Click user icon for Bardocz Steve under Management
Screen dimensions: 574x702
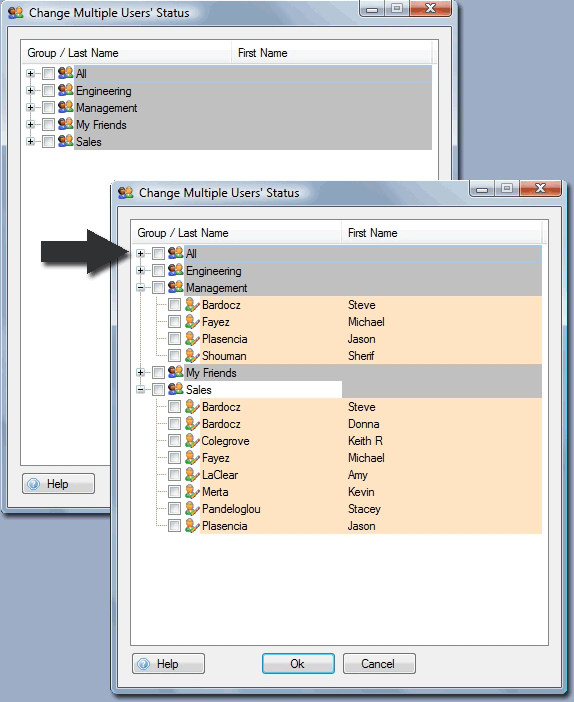point(192,304)
